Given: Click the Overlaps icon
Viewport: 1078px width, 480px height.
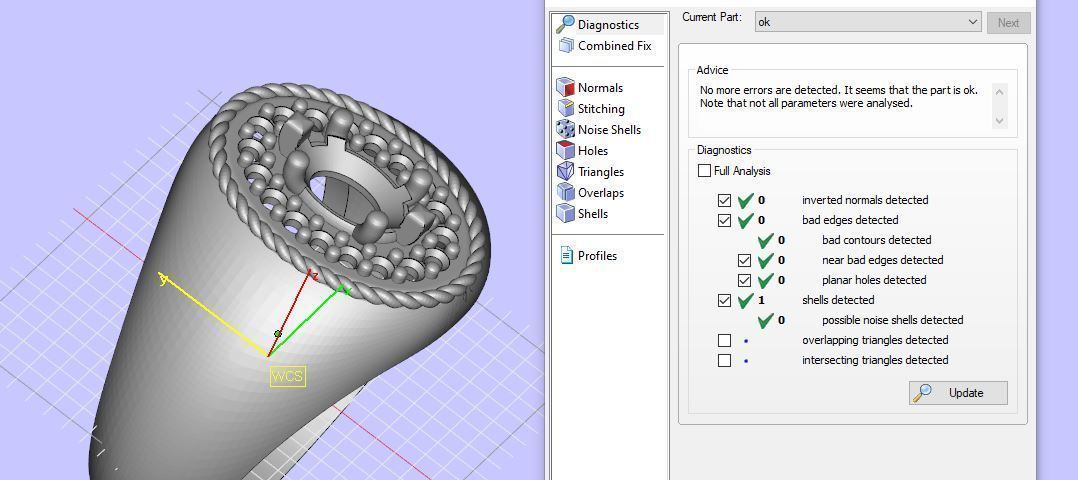Looking at the screenshot, I should [x=565, y=193].
